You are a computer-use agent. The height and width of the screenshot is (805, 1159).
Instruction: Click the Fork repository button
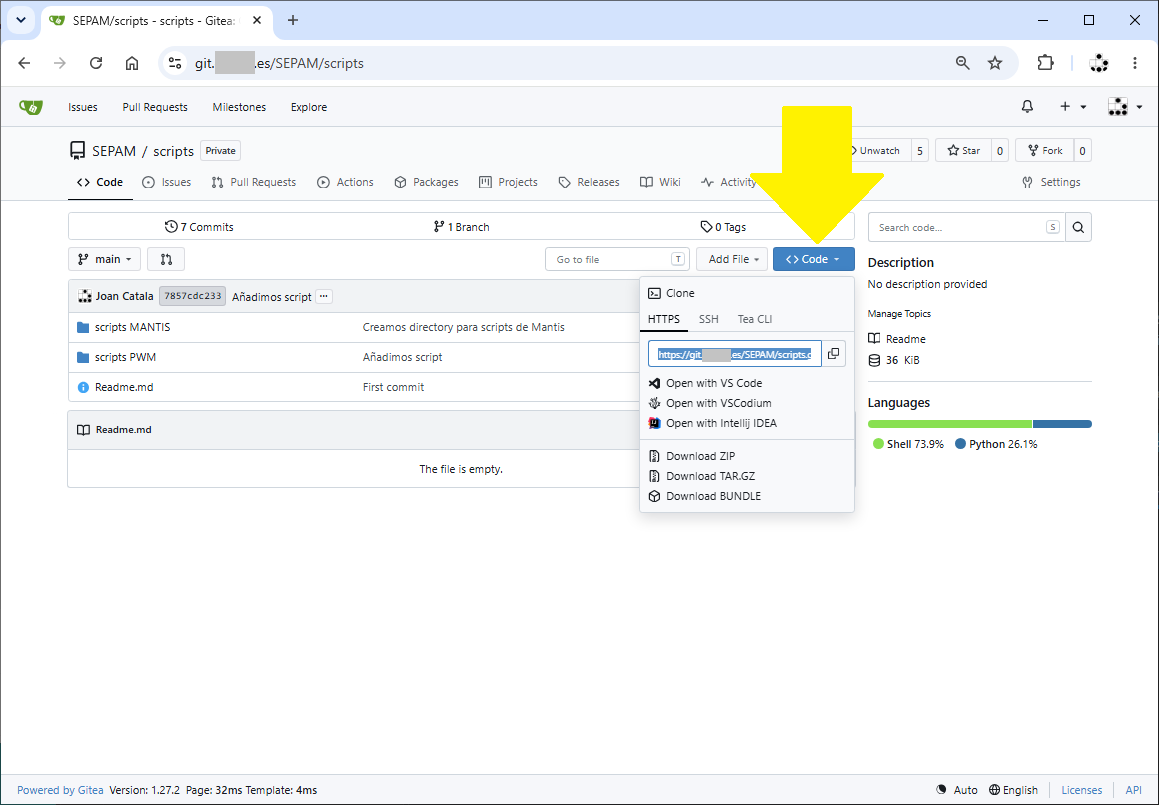[1044, 151]
